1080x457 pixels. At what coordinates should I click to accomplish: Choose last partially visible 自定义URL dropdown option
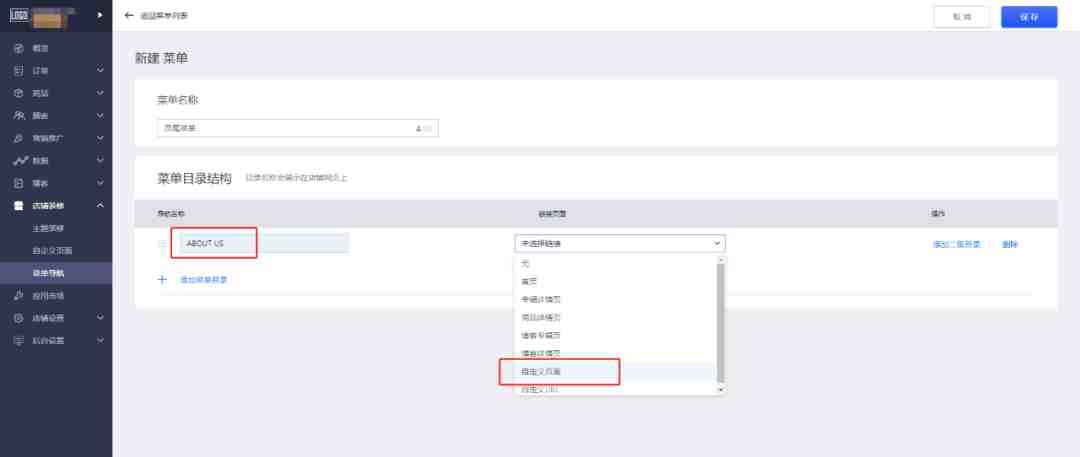pyautogui.click(x=615, y=389)
